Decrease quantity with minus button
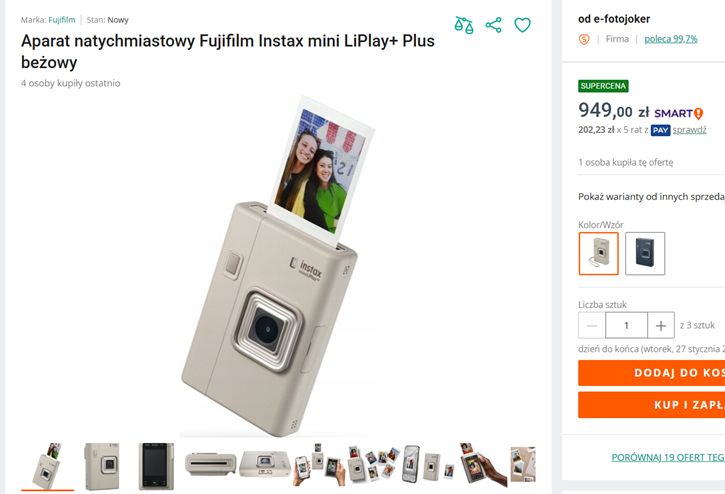Screen dimensions: 725x494 tap(592, 325)
